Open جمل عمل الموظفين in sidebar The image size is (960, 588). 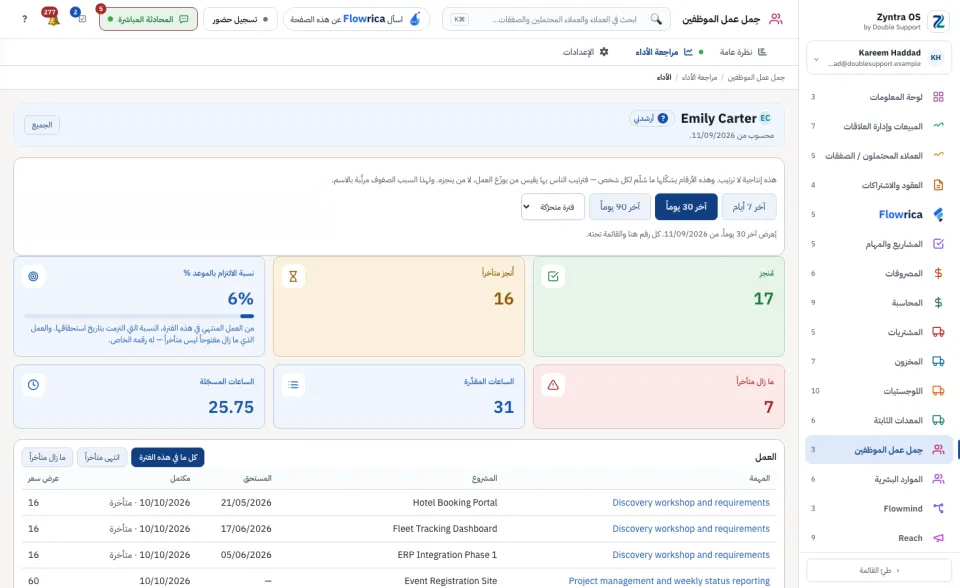coord(879,450)
